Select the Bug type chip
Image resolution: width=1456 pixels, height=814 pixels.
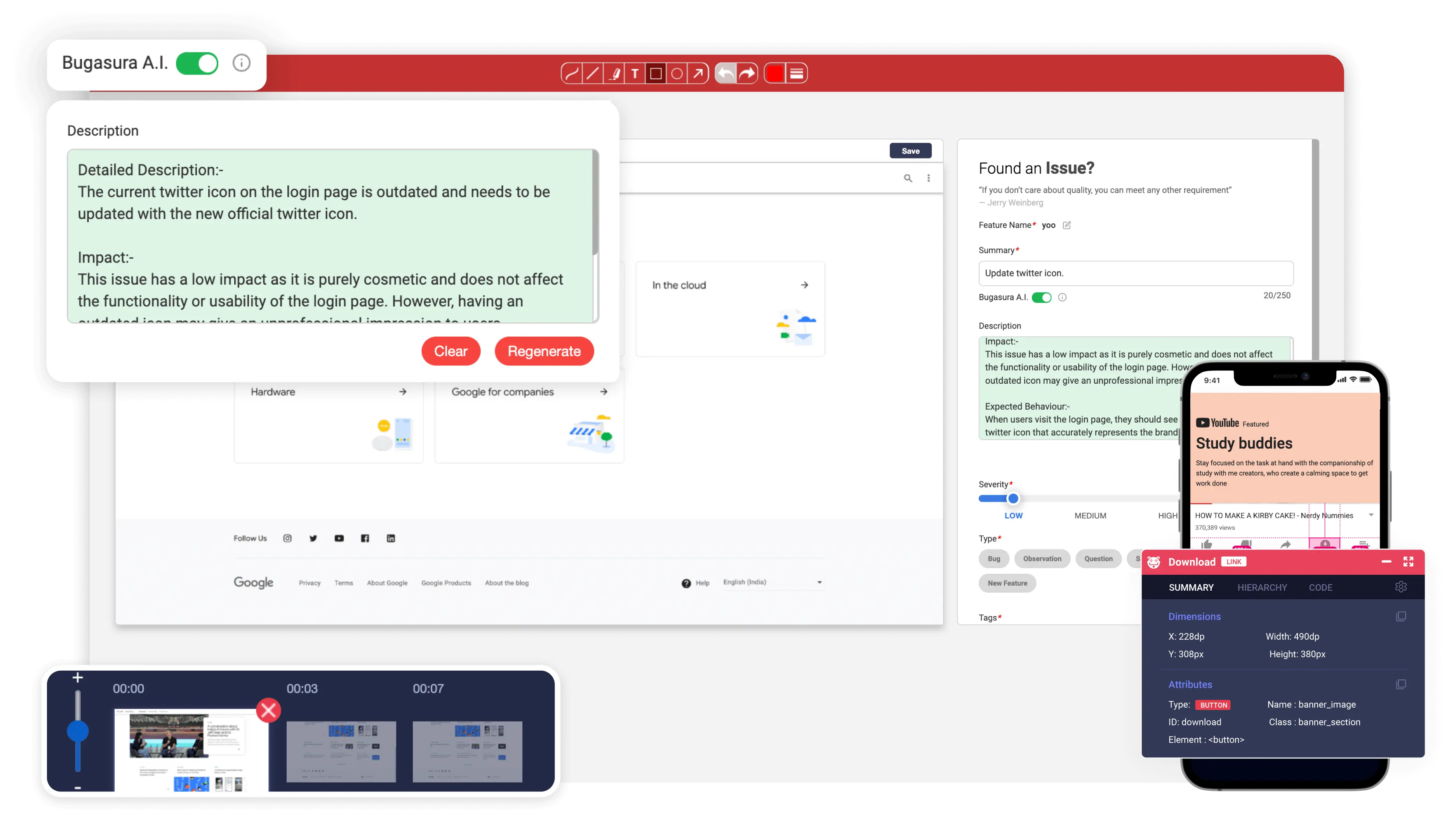994,558
